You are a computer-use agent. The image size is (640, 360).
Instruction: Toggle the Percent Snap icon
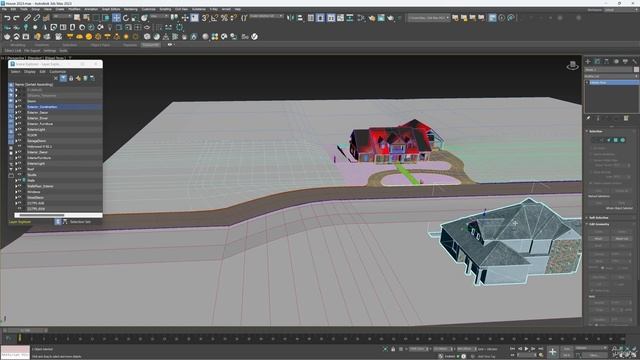(x=224, y=18)
